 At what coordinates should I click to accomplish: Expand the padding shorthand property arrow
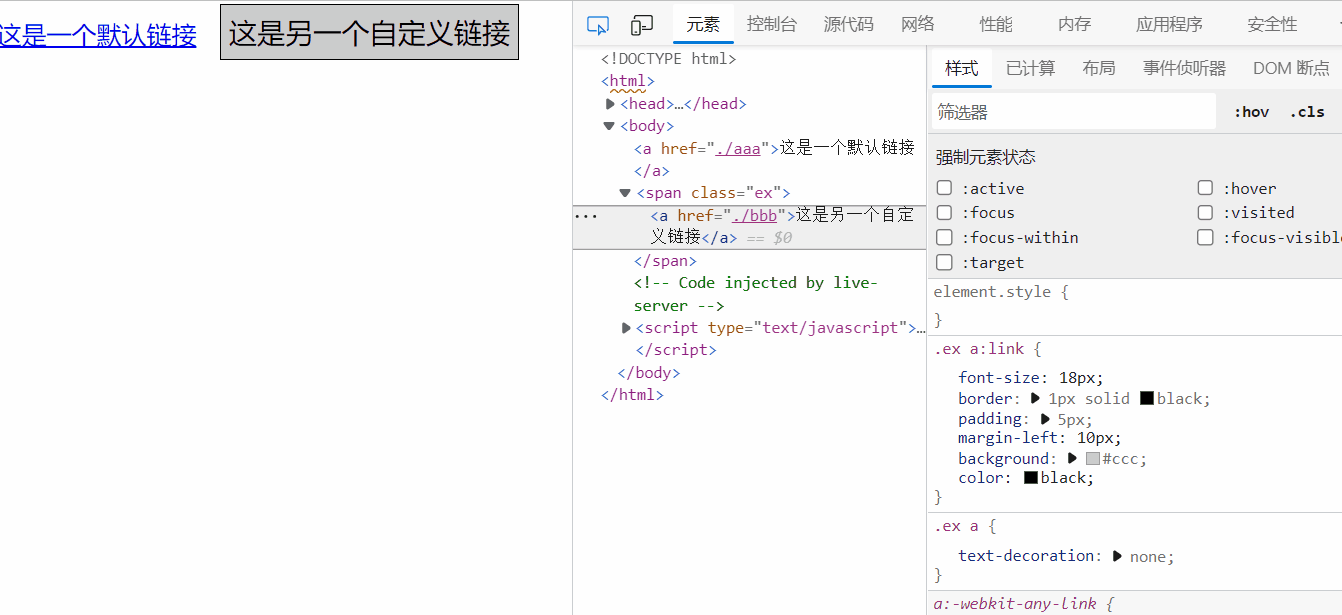pyautogui.click(x=1046, y=419)
